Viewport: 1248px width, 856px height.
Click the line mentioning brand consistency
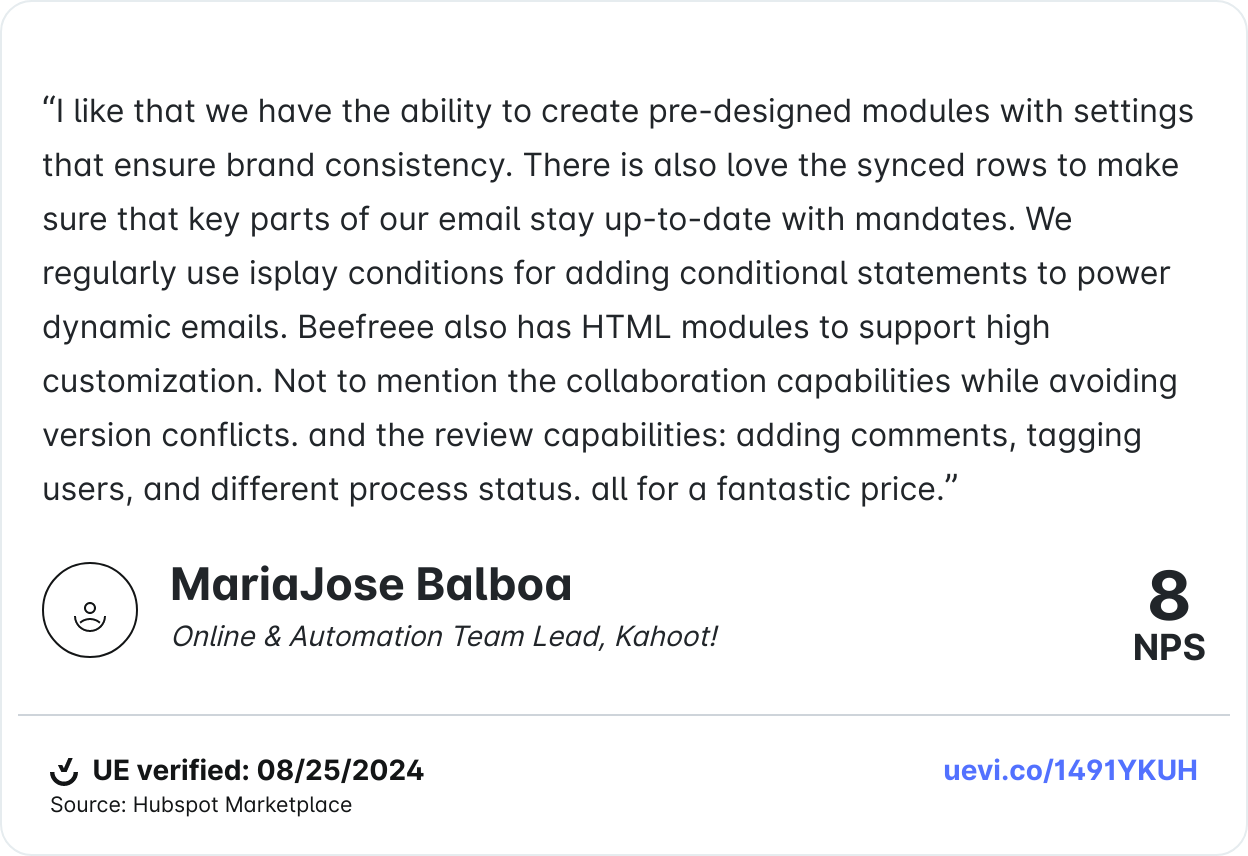pyautogui.click(x=610, y=164)
